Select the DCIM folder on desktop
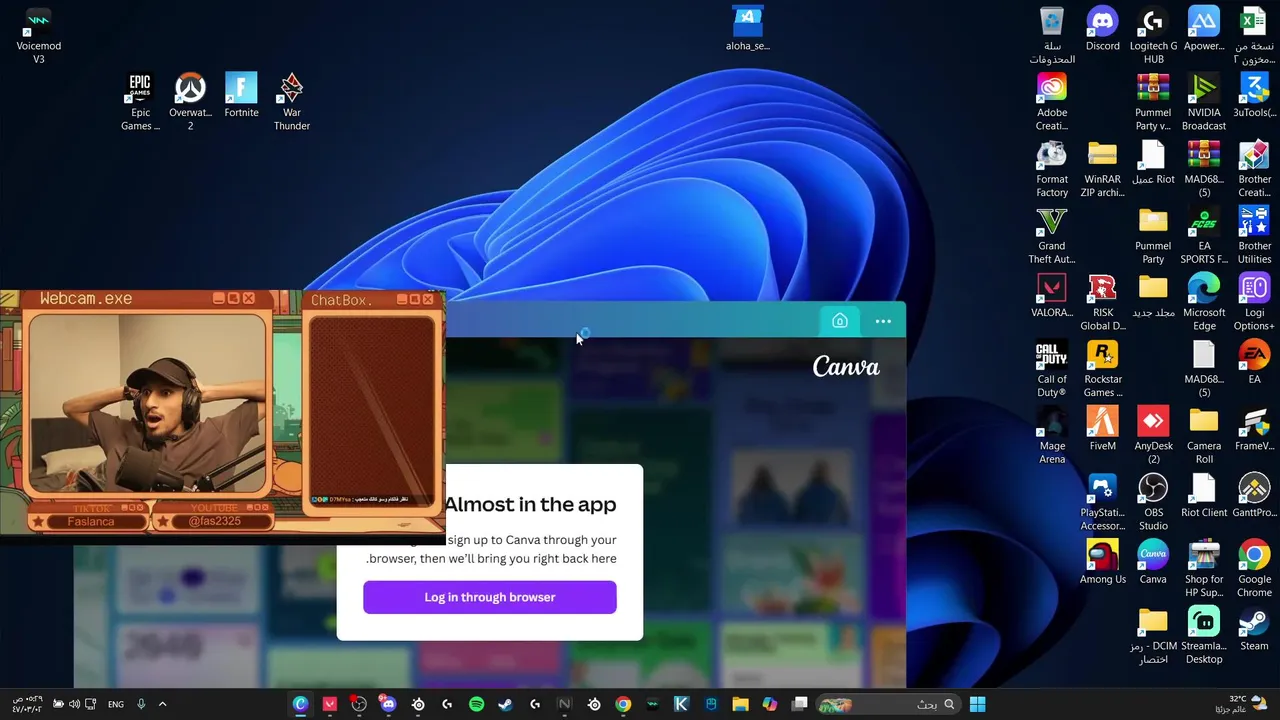 pyautogui.click(x=1153, y=635)
